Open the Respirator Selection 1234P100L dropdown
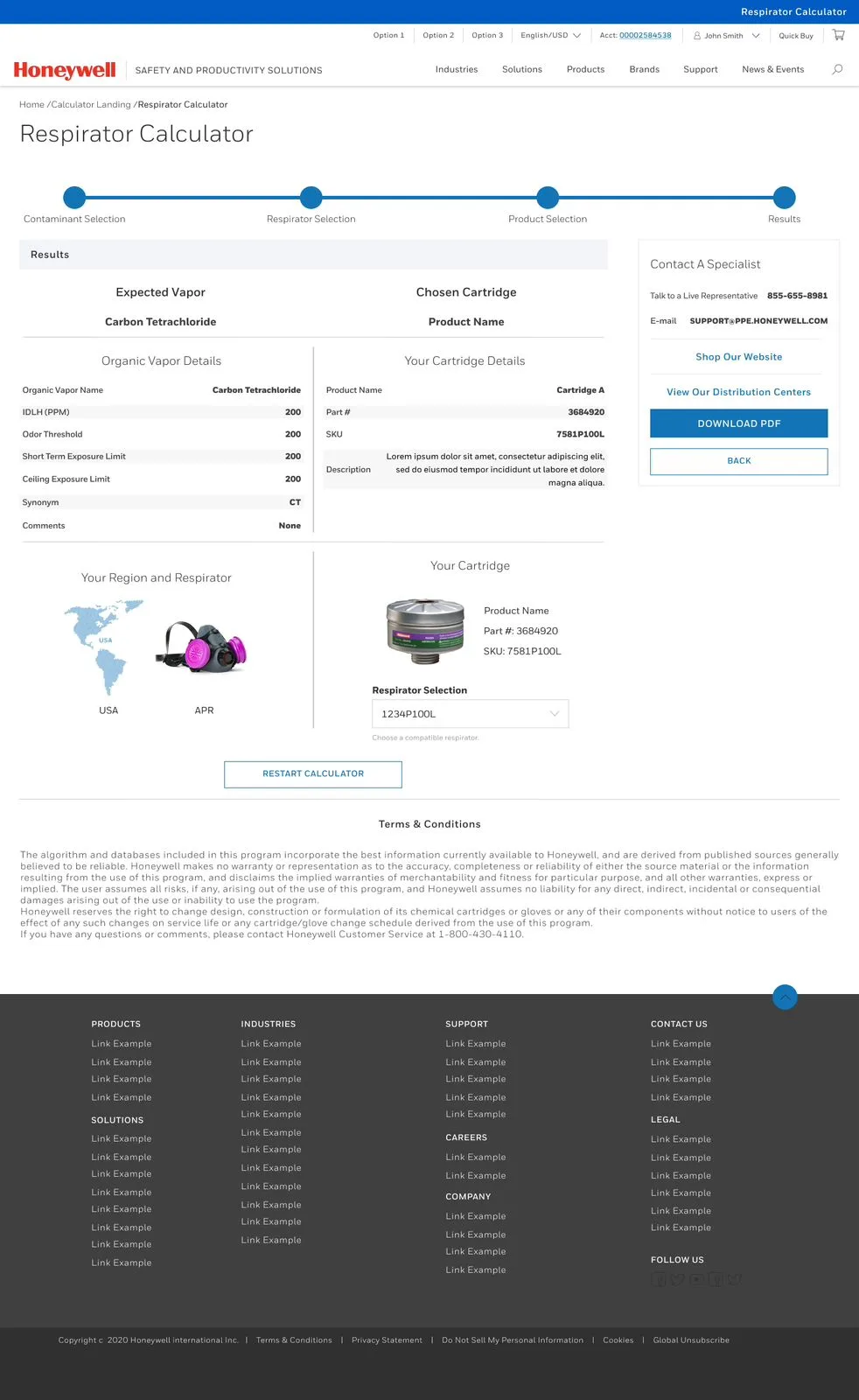 click(470, 714)
